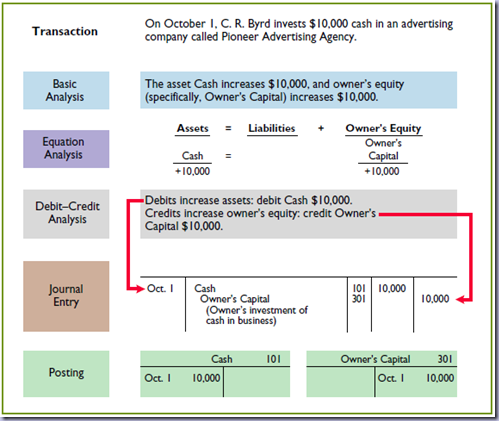Click the 10,000 debit amount in Cash T-account
This screenshot has height=421, width=499.
[x=206, y=378]
